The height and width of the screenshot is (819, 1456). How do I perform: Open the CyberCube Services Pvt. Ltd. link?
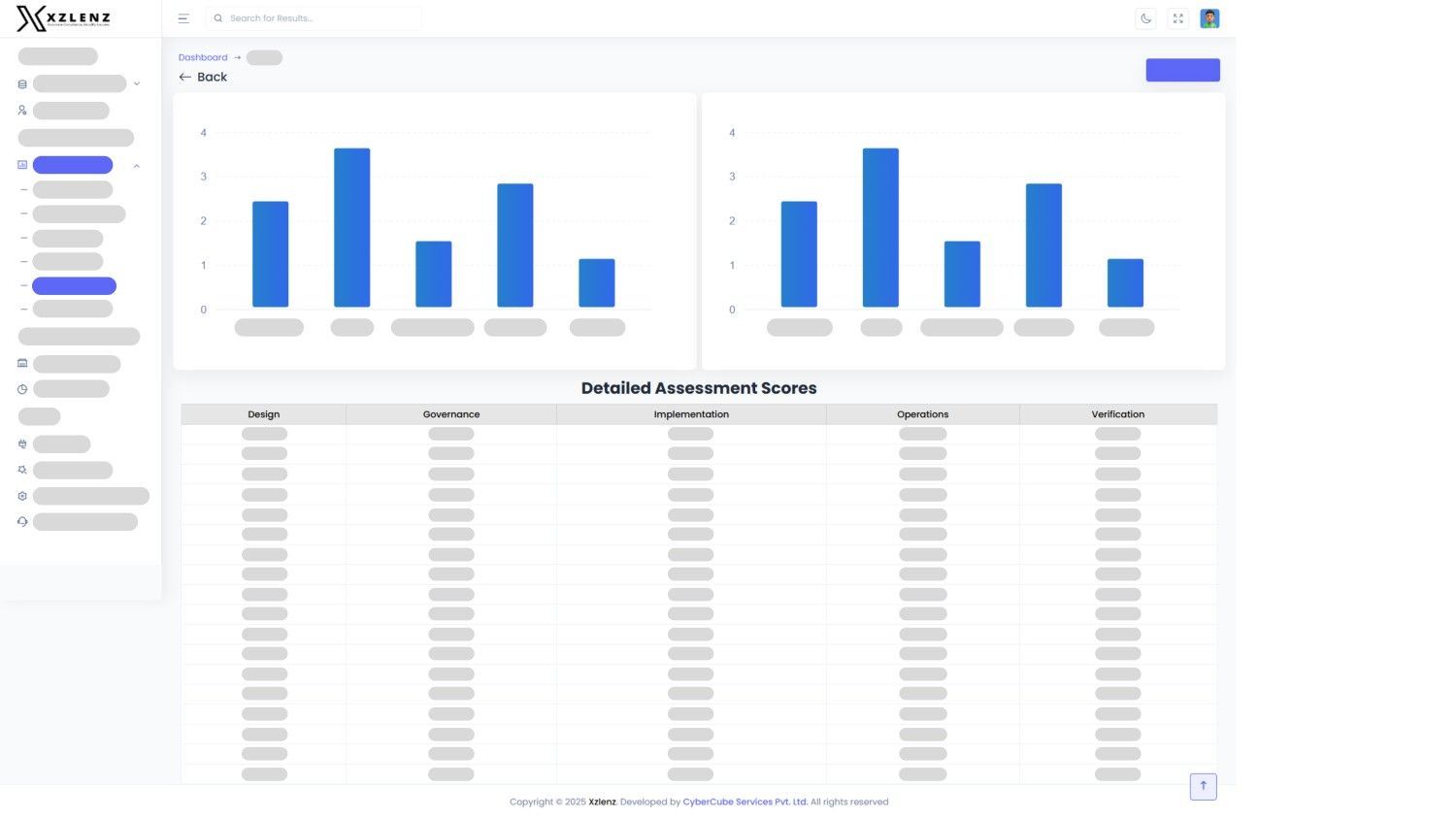click(x=745, y=802)
